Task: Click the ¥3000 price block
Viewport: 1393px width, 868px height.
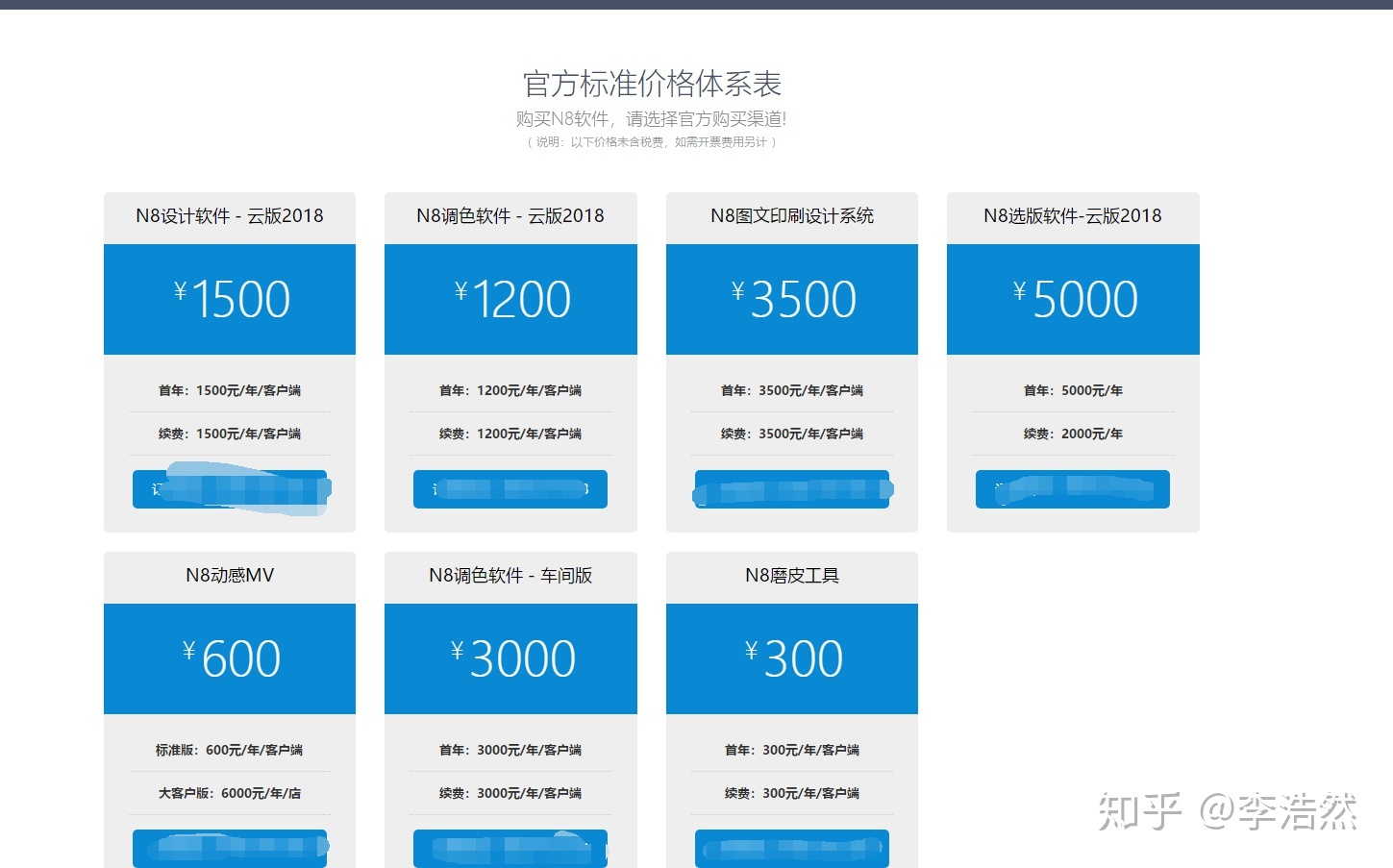Action: tap(510, 658)
